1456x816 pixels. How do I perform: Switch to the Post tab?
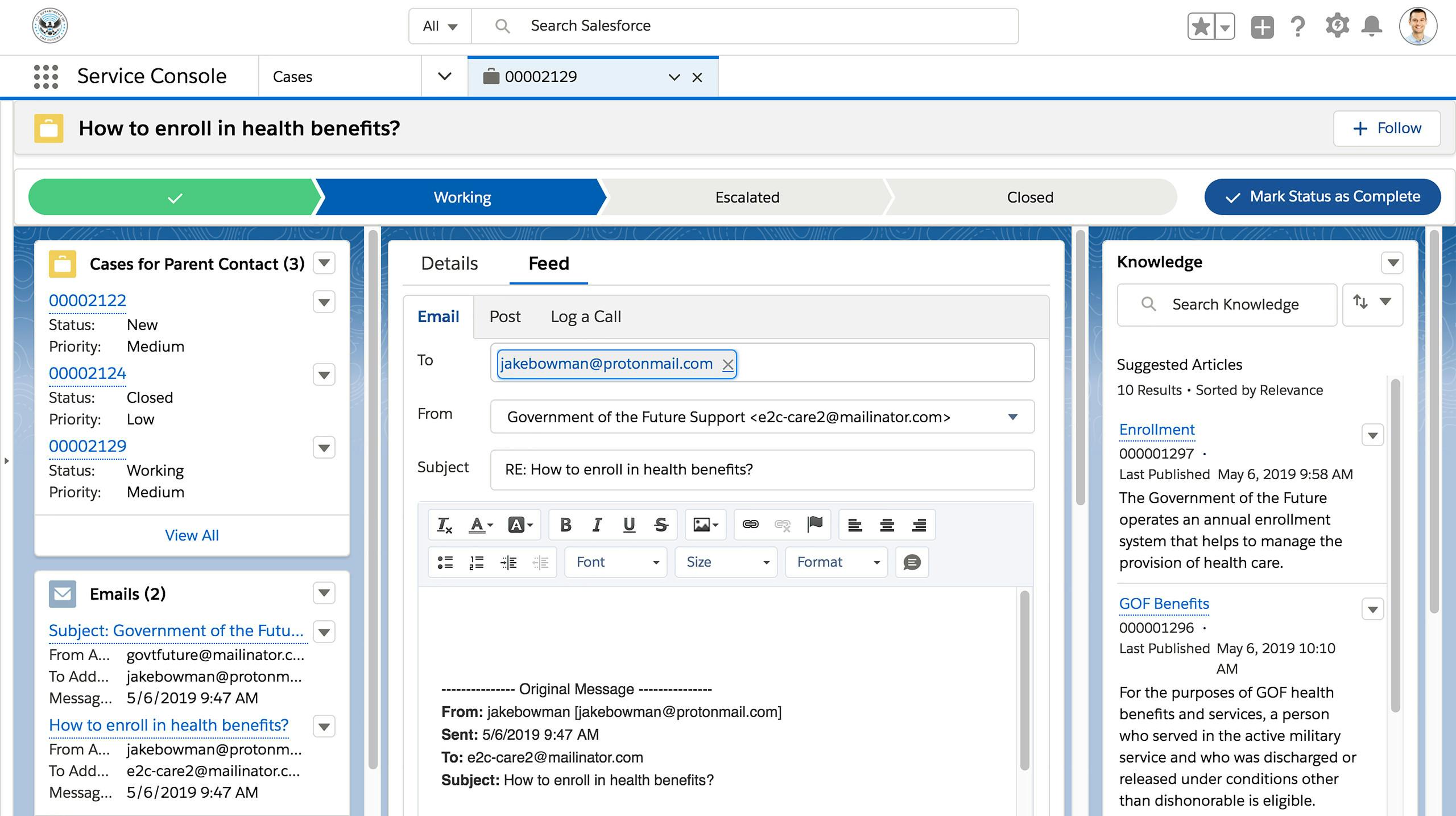[505, 317]
